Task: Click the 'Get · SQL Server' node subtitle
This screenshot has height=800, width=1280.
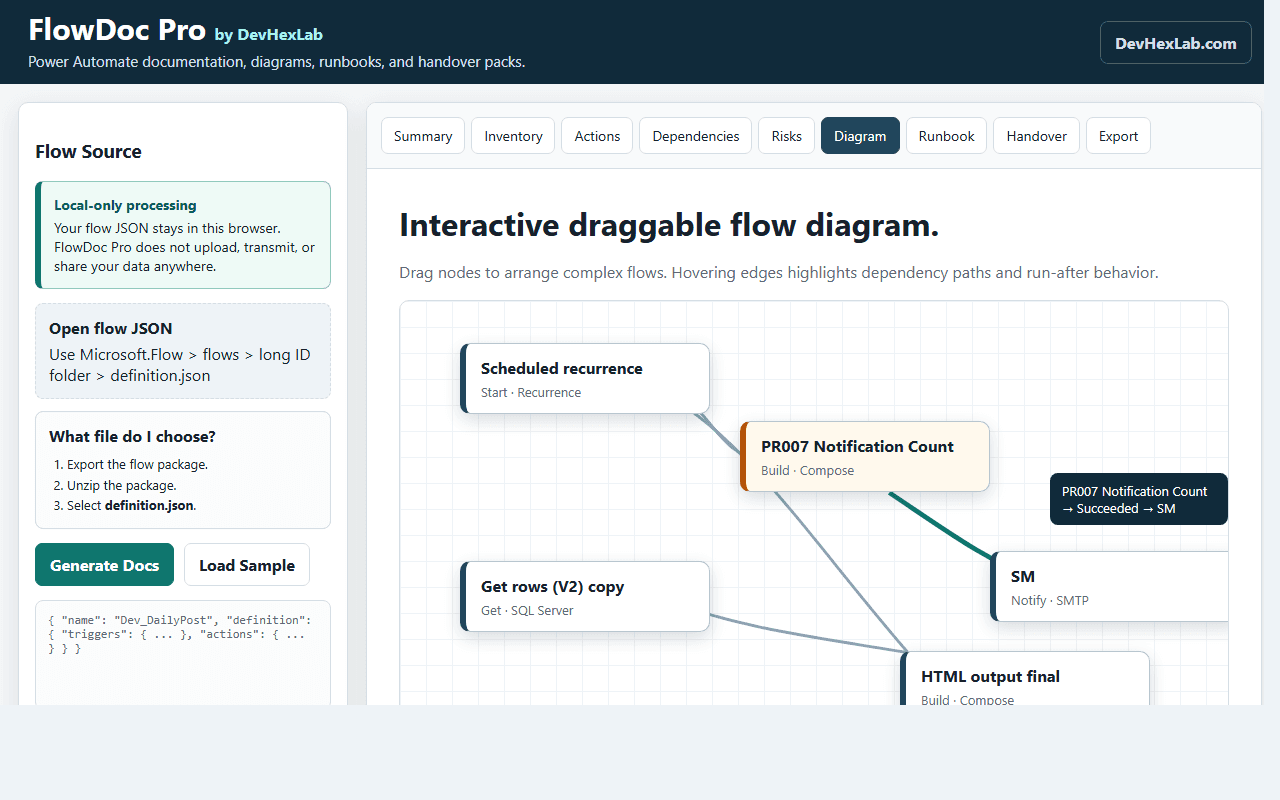Action: (x=527, y=611)
